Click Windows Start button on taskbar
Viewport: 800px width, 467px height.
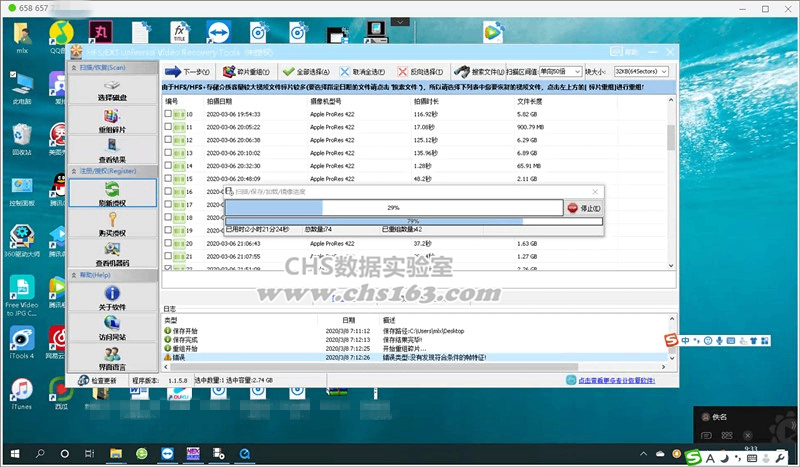tap(15, 454)
